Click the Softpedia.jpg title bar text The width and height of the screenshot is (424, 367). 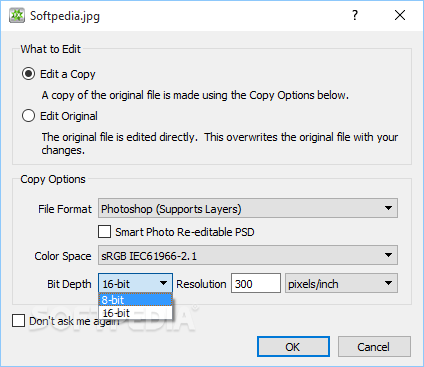[x=65, y=16]
